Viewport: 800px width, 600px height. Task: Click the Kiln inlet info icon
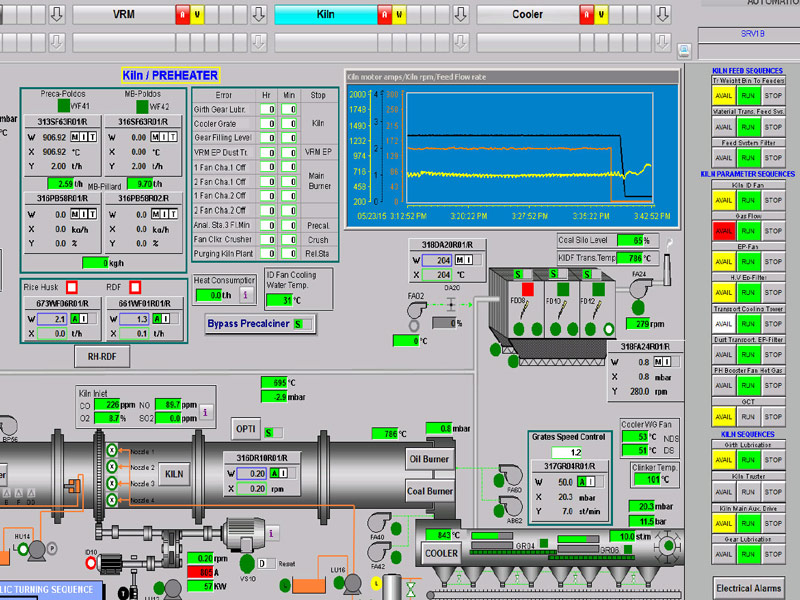pos(206,410)
